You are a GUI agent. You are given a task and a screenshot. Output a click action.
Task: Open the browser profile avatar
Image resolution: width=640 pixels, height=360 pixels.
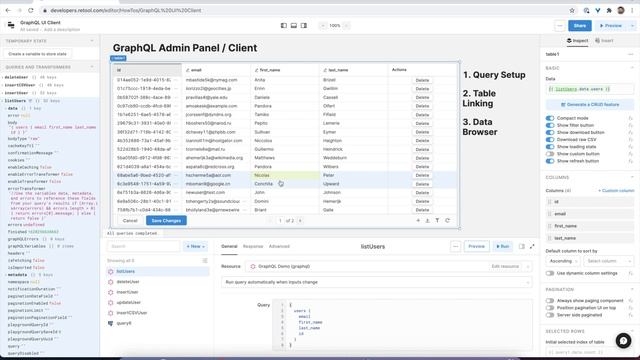click(621, 10)
